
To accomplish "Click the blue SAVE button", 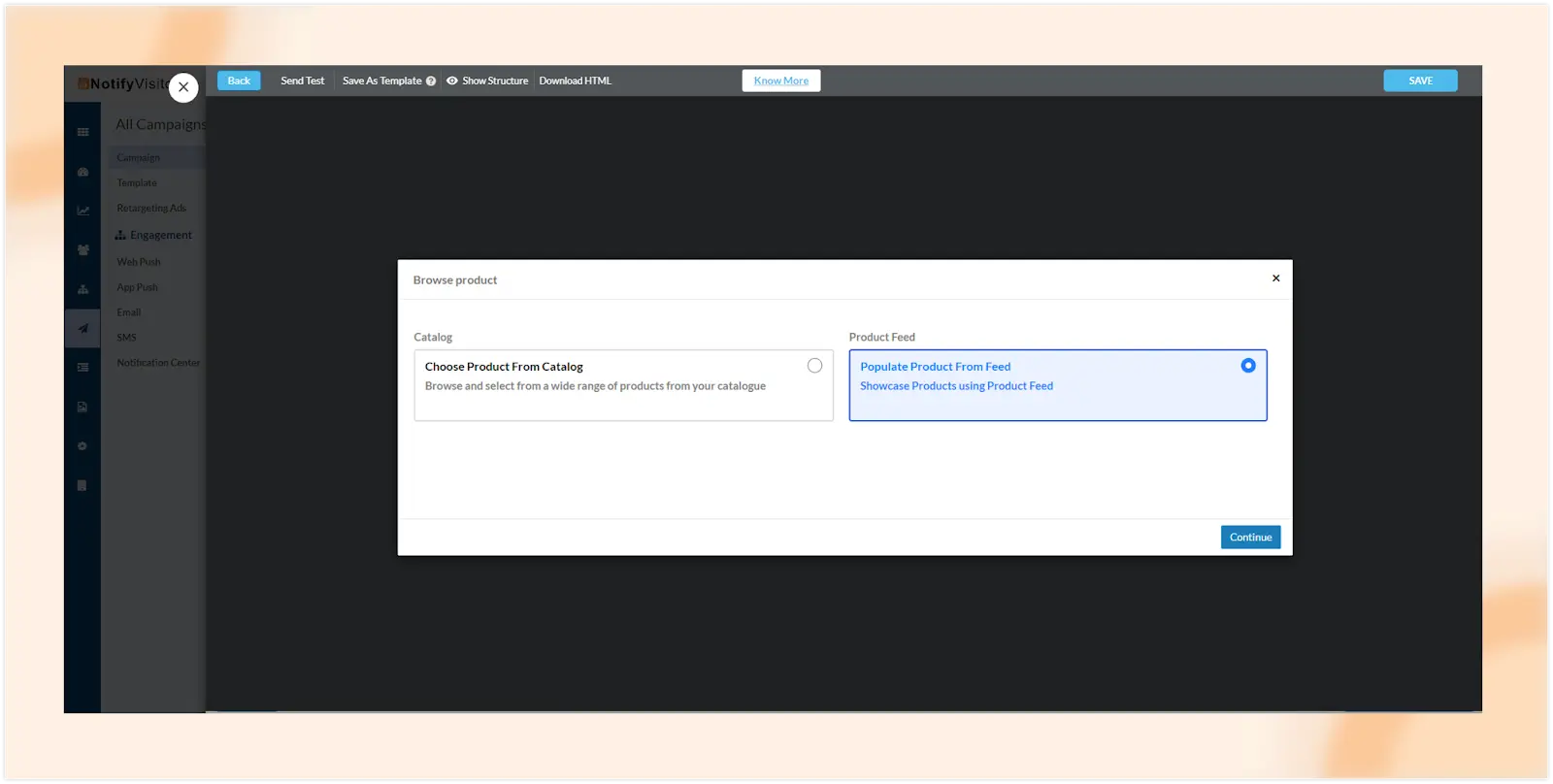I will click(1420, 82).
